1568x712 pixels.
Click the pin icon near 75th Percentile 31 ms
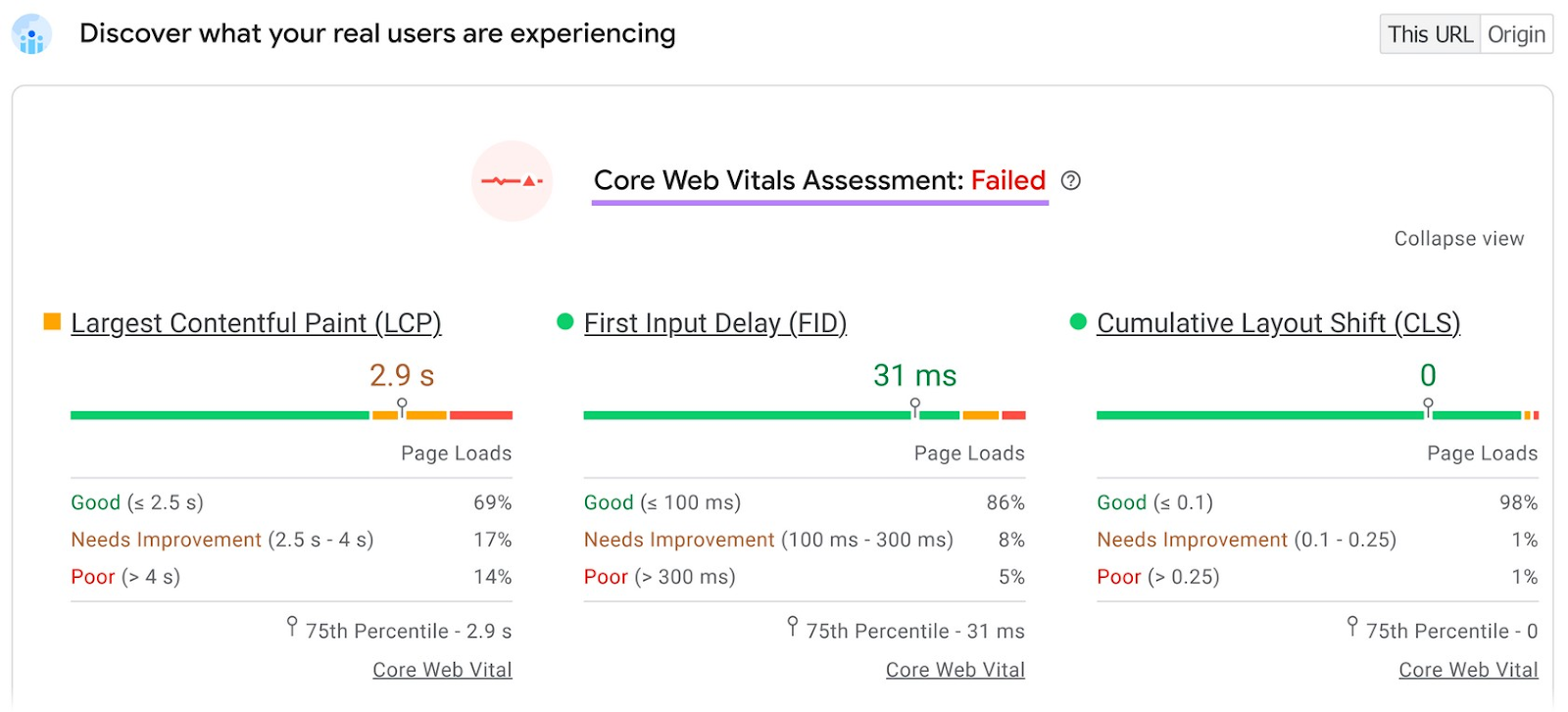[792, 624]
